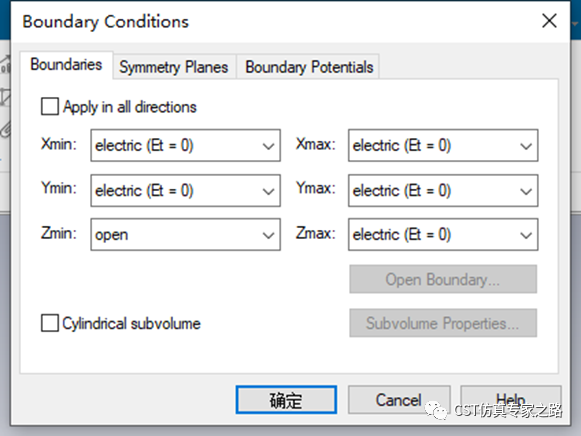Confirm with the 确定 button
The height and width of the screenshot is (436, 581).
(x=286, y=400)
